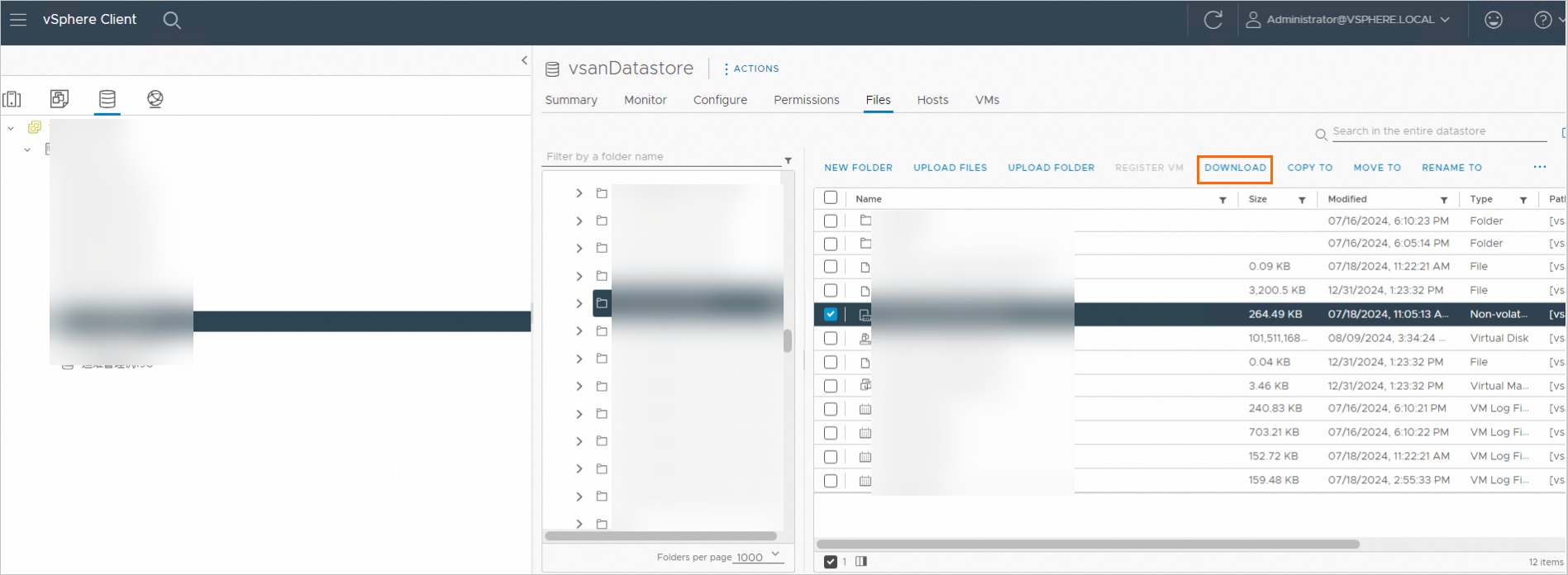
Task: Open the Type column filter
Action: pos(1523,201)
